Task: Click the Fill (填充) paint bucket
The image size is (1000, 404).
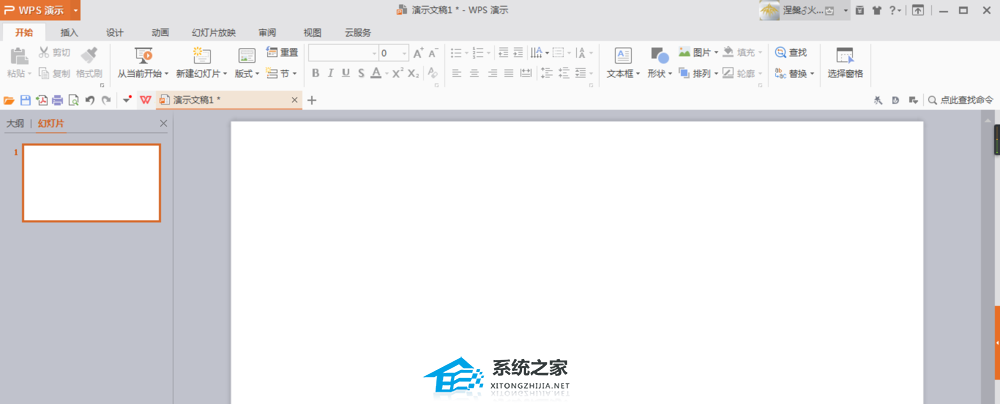Action: 728,52
